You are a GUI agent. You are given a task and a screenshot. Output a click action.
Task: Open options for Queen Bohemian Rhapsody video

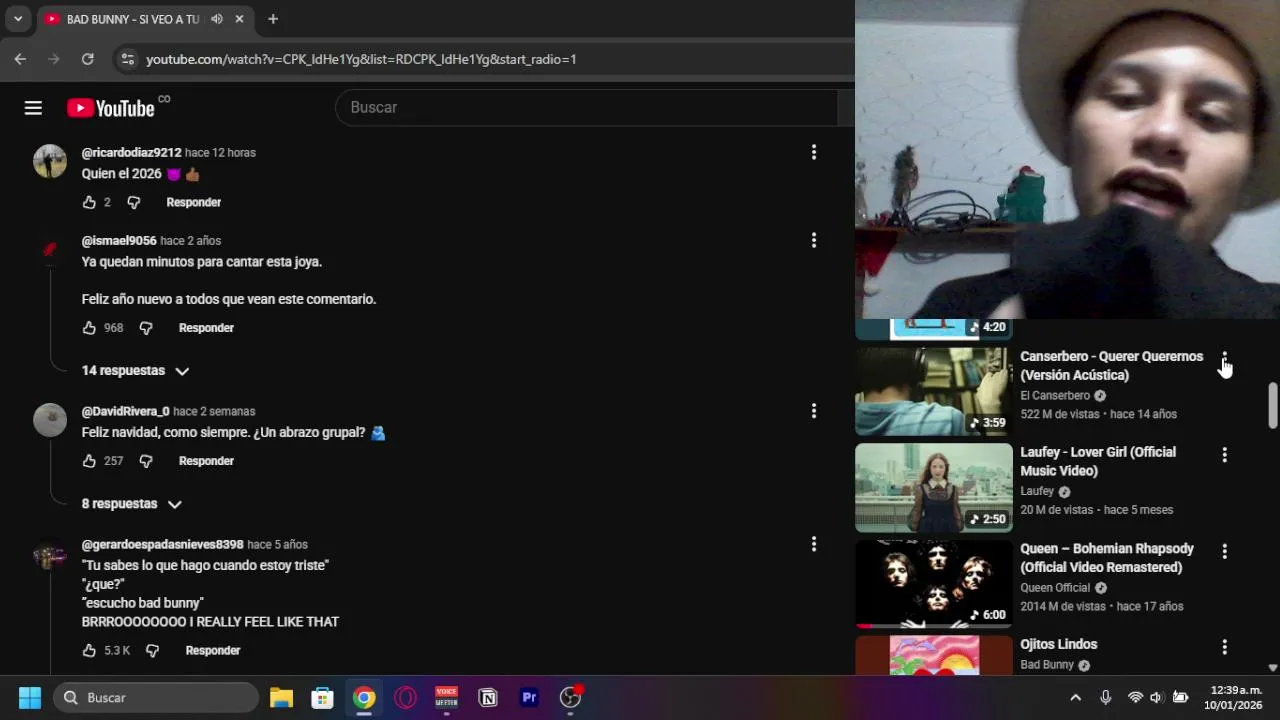[x=1224, y=551]
